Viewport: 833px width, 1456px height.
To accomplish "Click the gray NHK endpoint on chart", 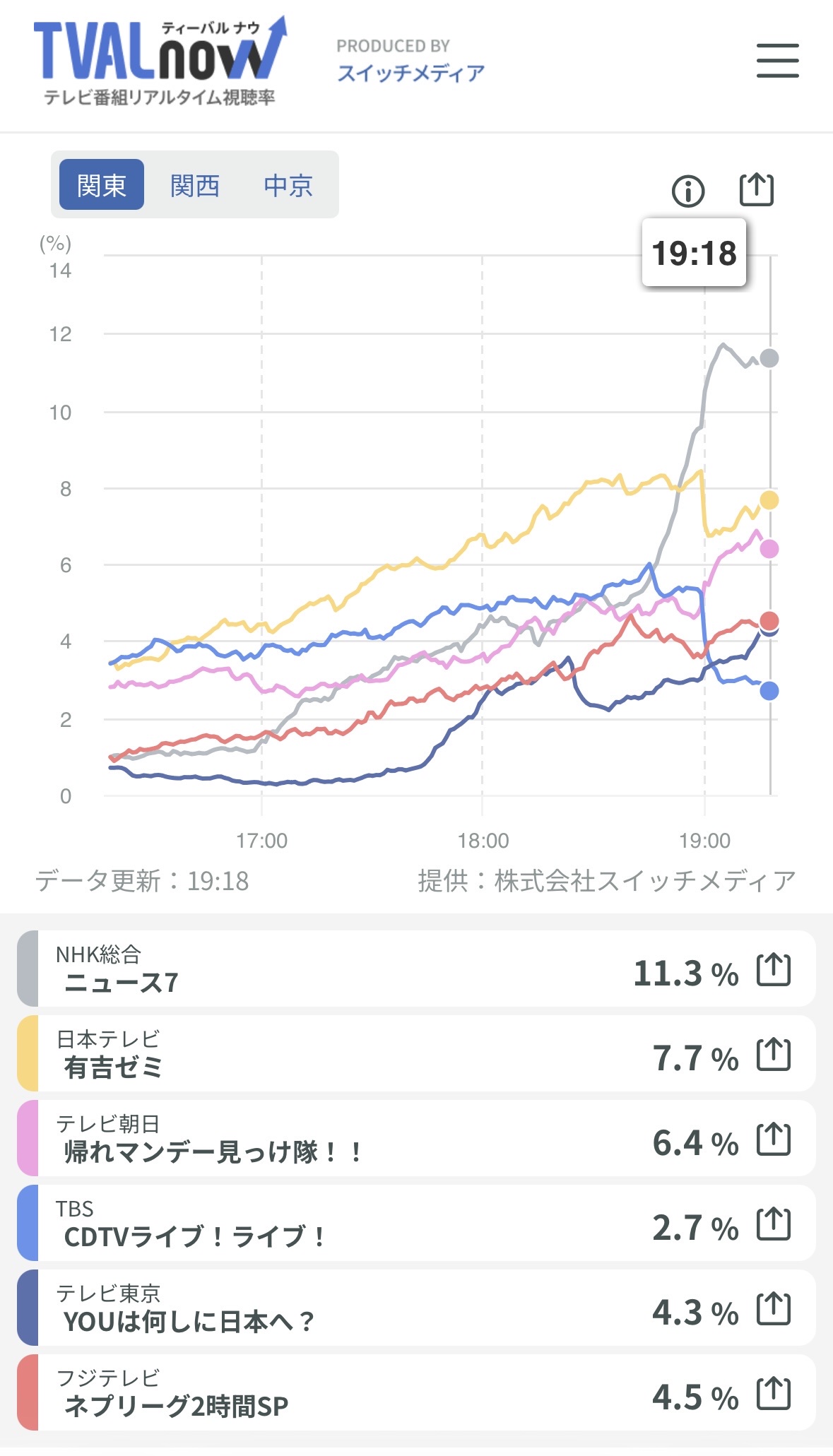I will [769, 358].
